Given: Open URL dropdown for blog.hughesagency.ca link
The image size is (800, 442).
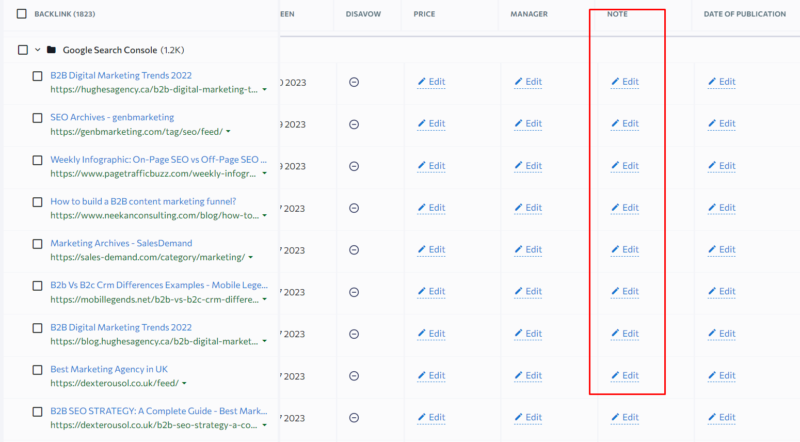Looking at the screenshot, I should click(x=264, y=341).
